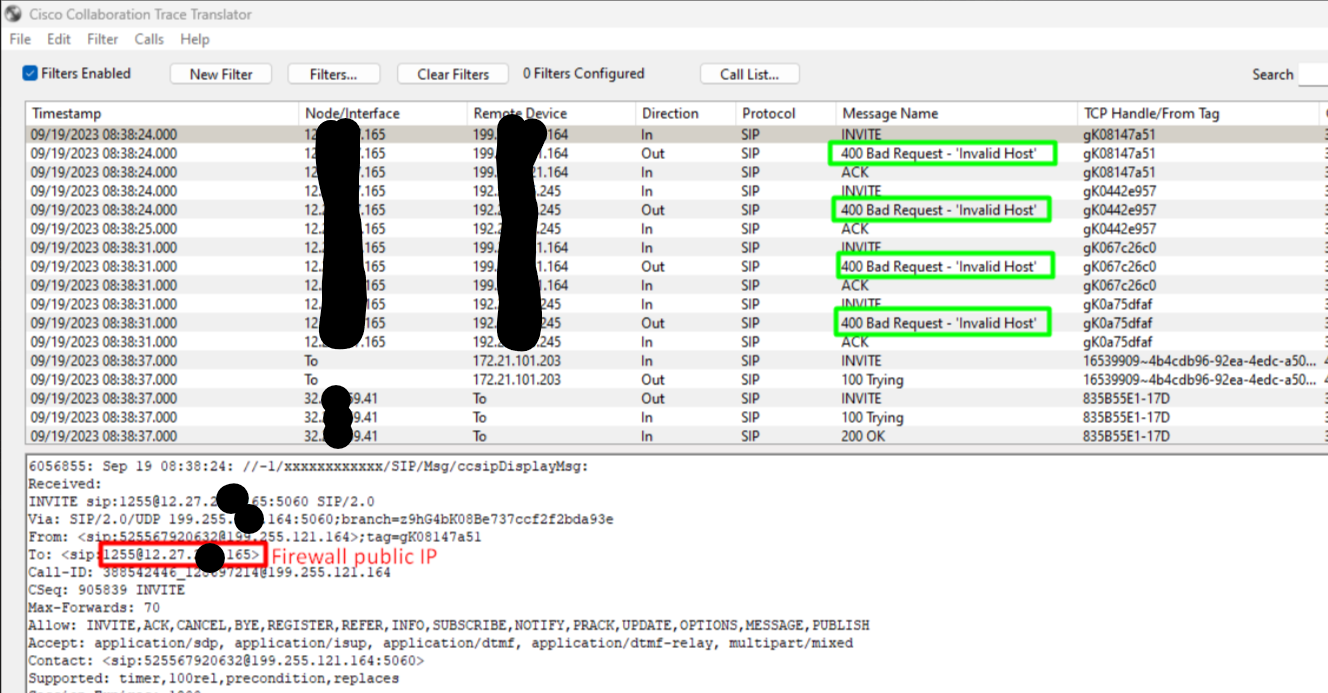Select the 400 Bad Request row tagged gK0442e957
The height and width of the screenshot is (693, 1328).
pos(676,210)
